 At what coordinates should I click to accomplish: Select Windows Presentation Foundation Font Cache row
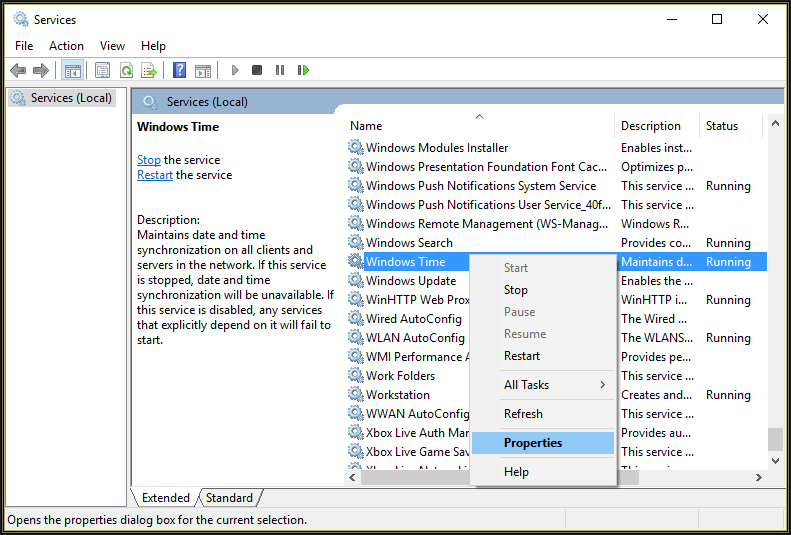click(557, 166)
